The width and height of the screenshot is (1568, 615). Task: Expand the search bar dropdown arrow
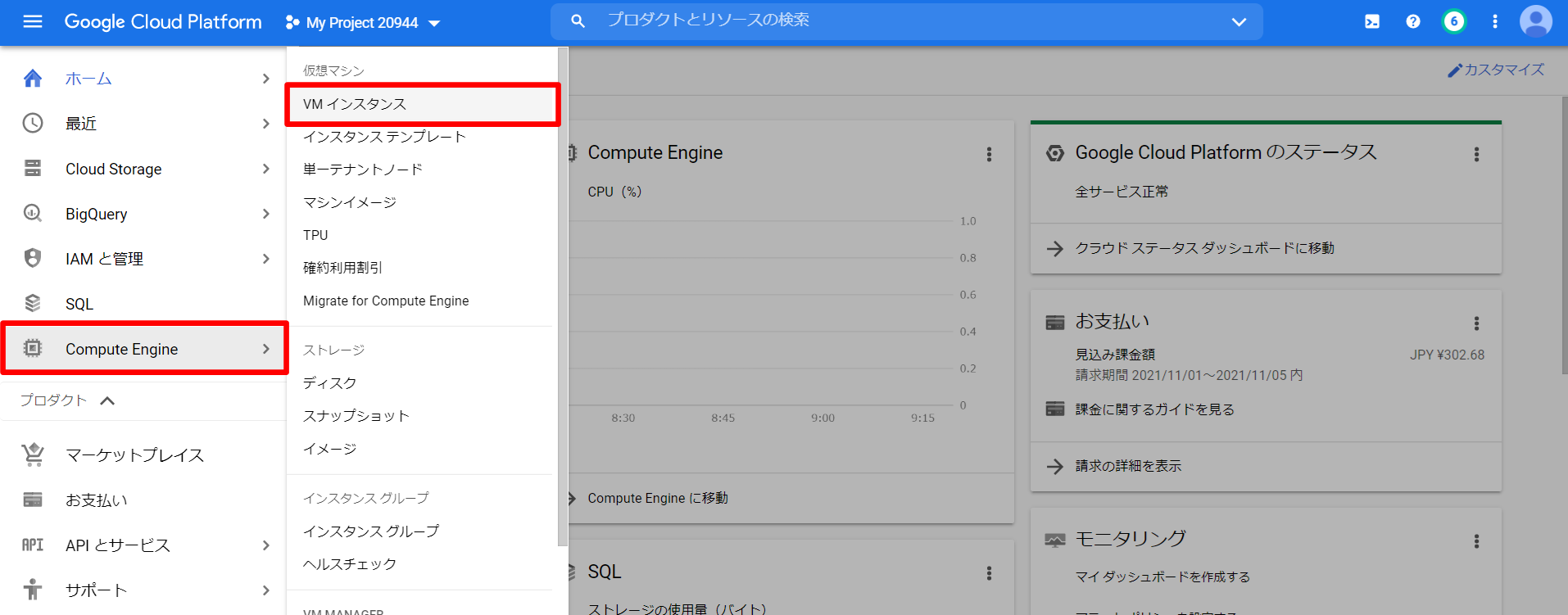click(1239, 22)
